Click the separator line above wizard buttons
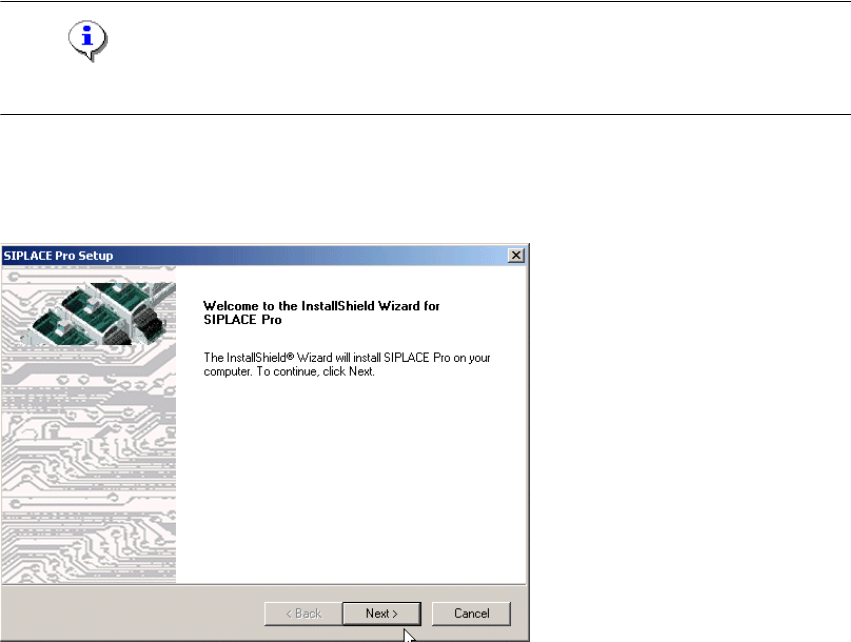The width and height of the screenshot is (851, 642). pos(264,584)
